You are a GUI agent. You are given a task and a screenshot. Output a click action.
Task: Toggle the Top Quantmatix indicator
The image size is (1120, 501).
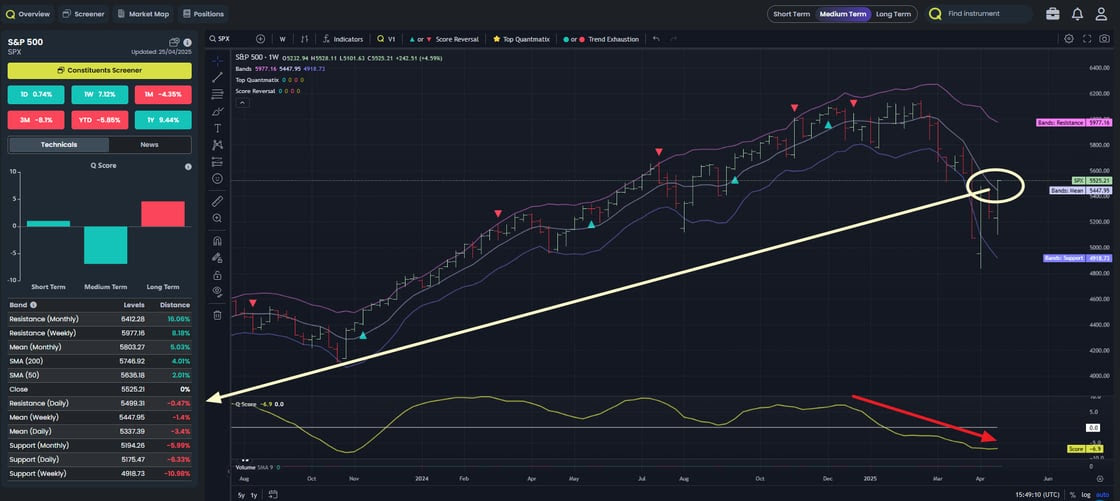pyautogui.click(x=521, y=39)
